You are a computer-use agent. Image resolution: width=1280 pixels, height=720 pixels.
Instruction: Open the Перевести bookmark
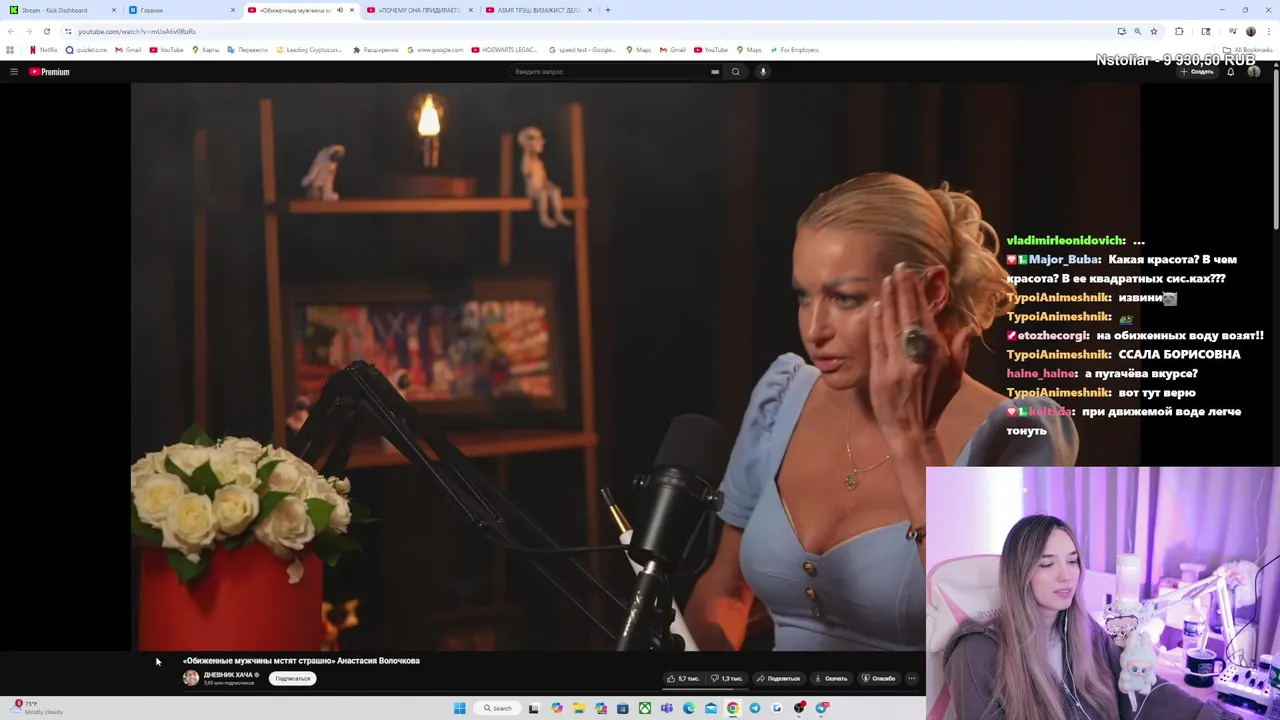coord(247,50)
